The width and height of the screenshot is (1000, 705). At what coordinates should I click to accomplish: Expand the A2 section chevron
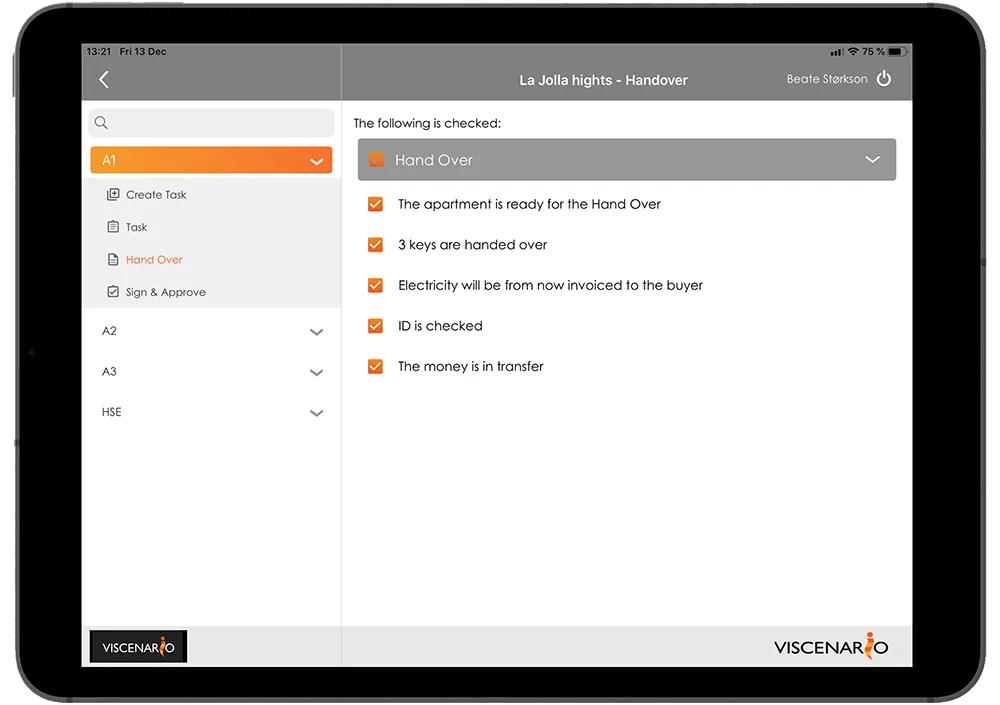pos(316,332)
